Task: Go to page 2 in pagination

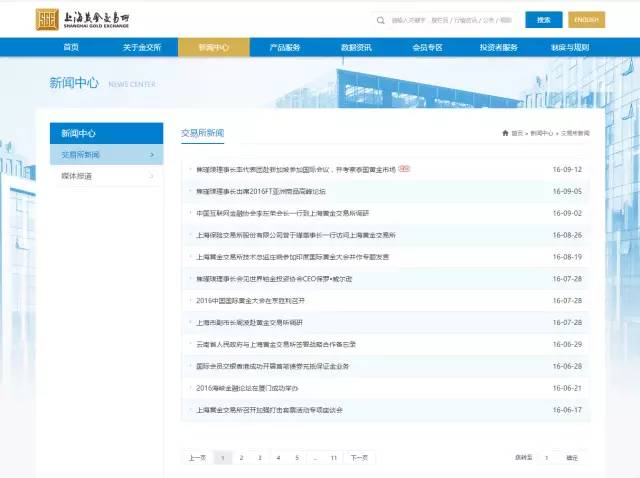Action: click(x=241, y=458)
